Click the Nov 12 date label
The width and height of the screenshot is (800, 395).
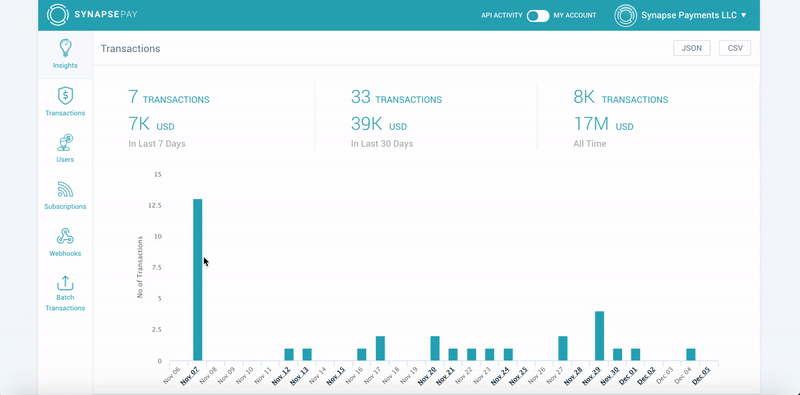(x=281, y=377)
